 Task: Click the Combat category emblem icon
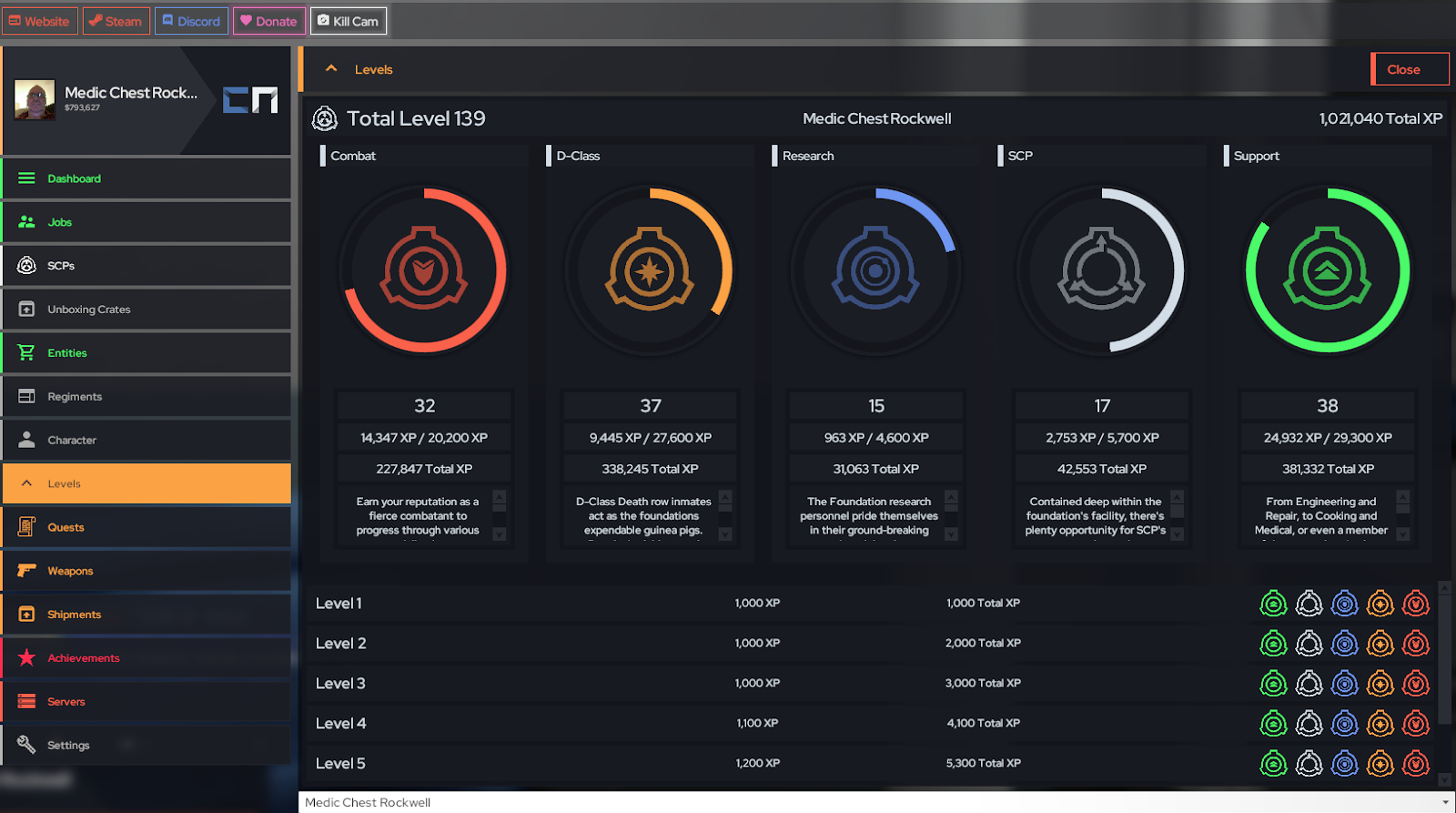424,270
